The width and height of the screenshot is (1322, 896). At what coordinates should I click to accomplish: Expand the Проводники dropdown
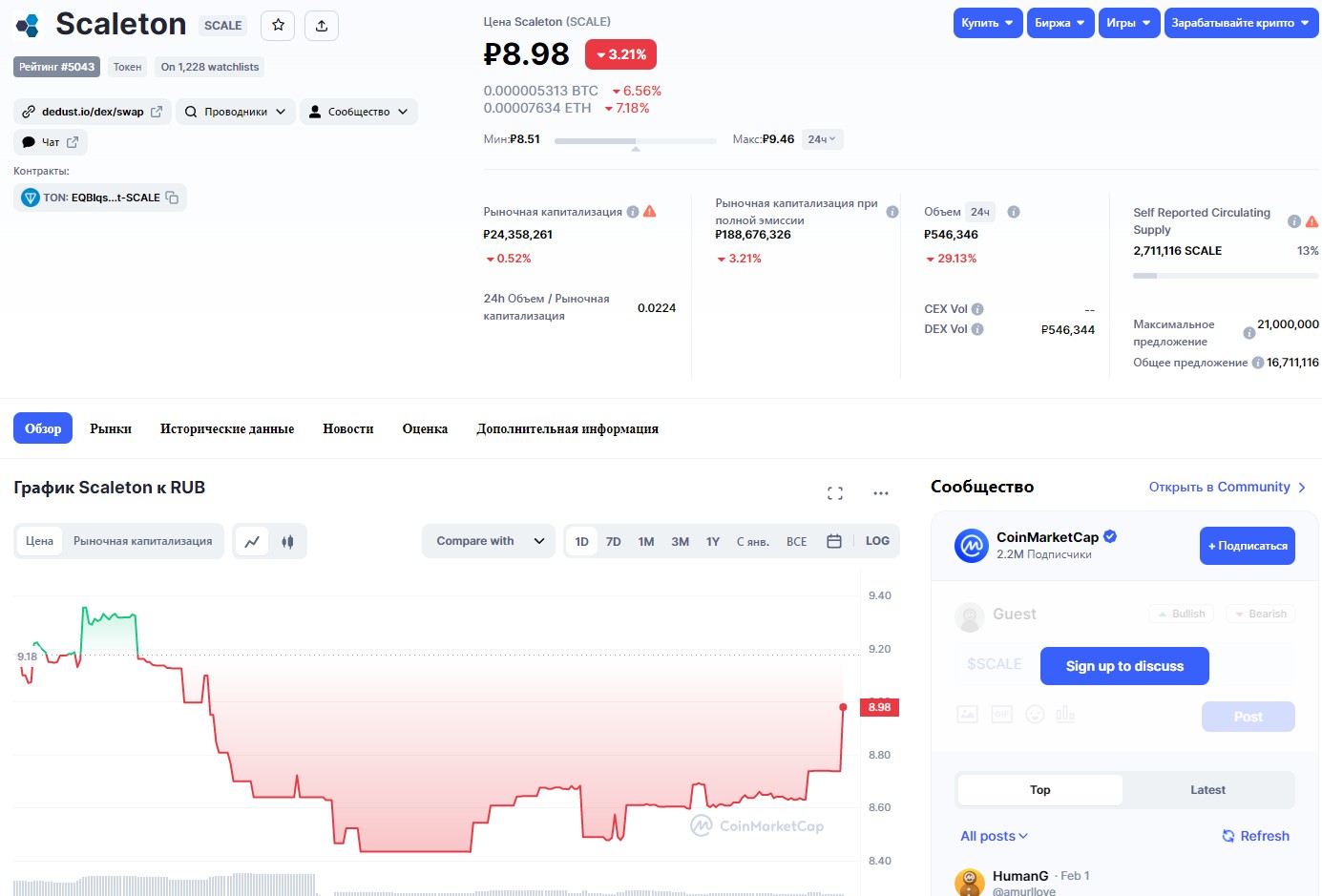(236, 112)
